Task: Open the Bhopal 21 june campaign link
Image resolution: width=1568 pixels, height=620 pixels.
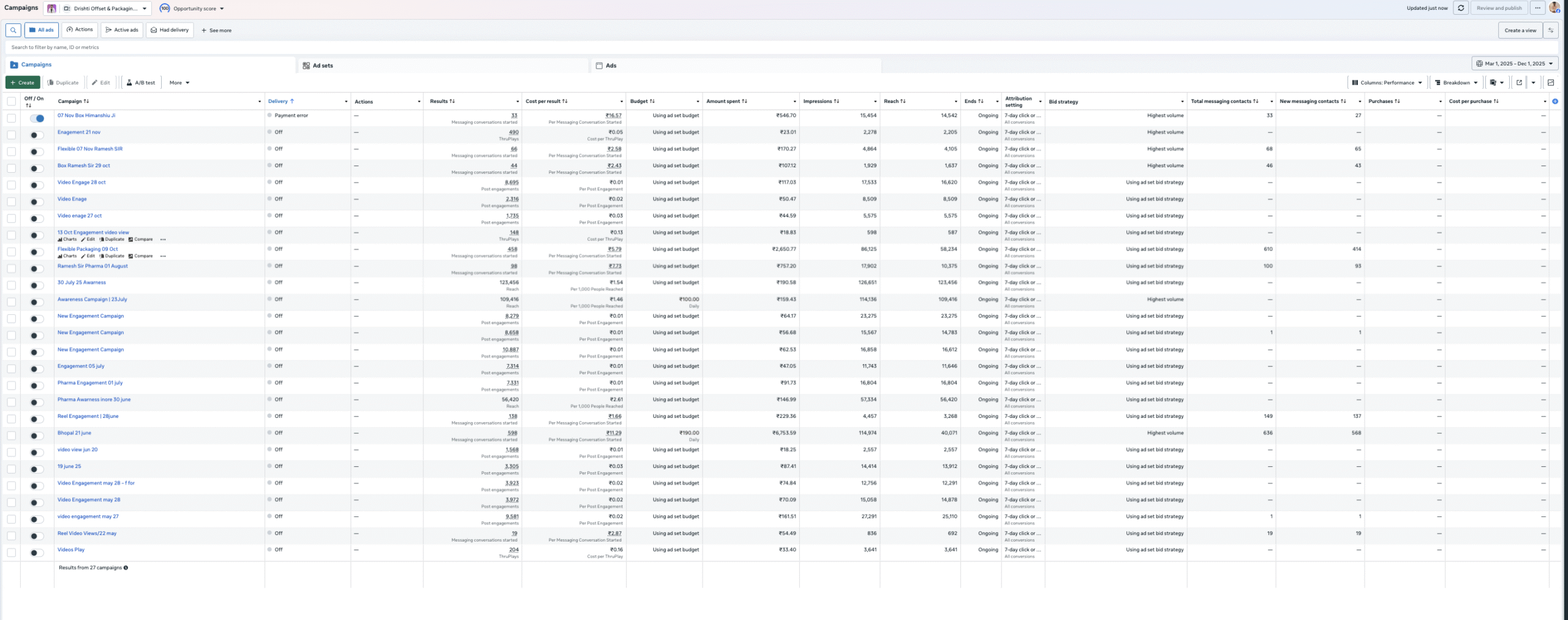Action: coord(74,433)
